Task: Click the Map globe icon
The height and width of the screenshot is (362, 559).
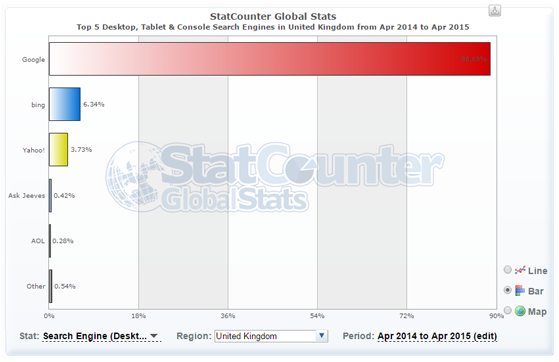Action: (x=520, y=311)
